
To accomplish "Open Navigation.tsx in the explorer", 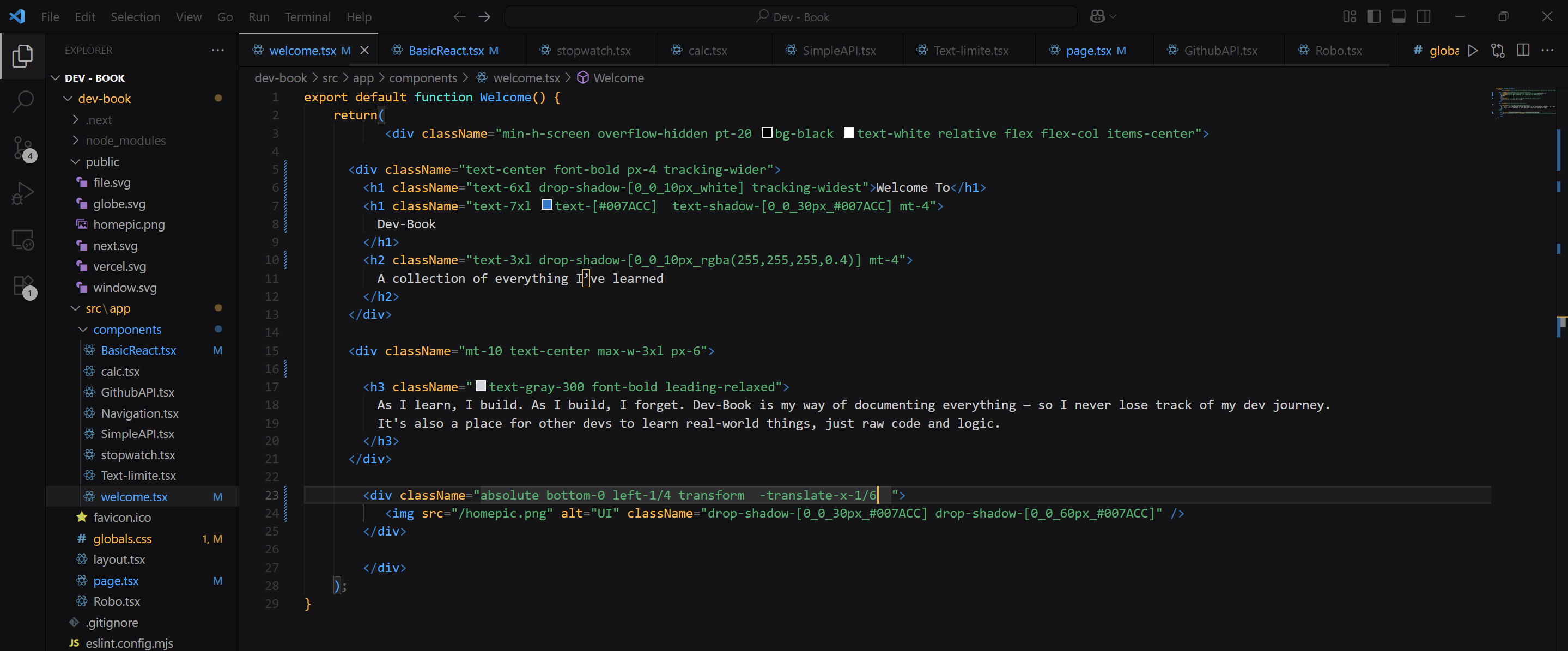I will point(142,413).
